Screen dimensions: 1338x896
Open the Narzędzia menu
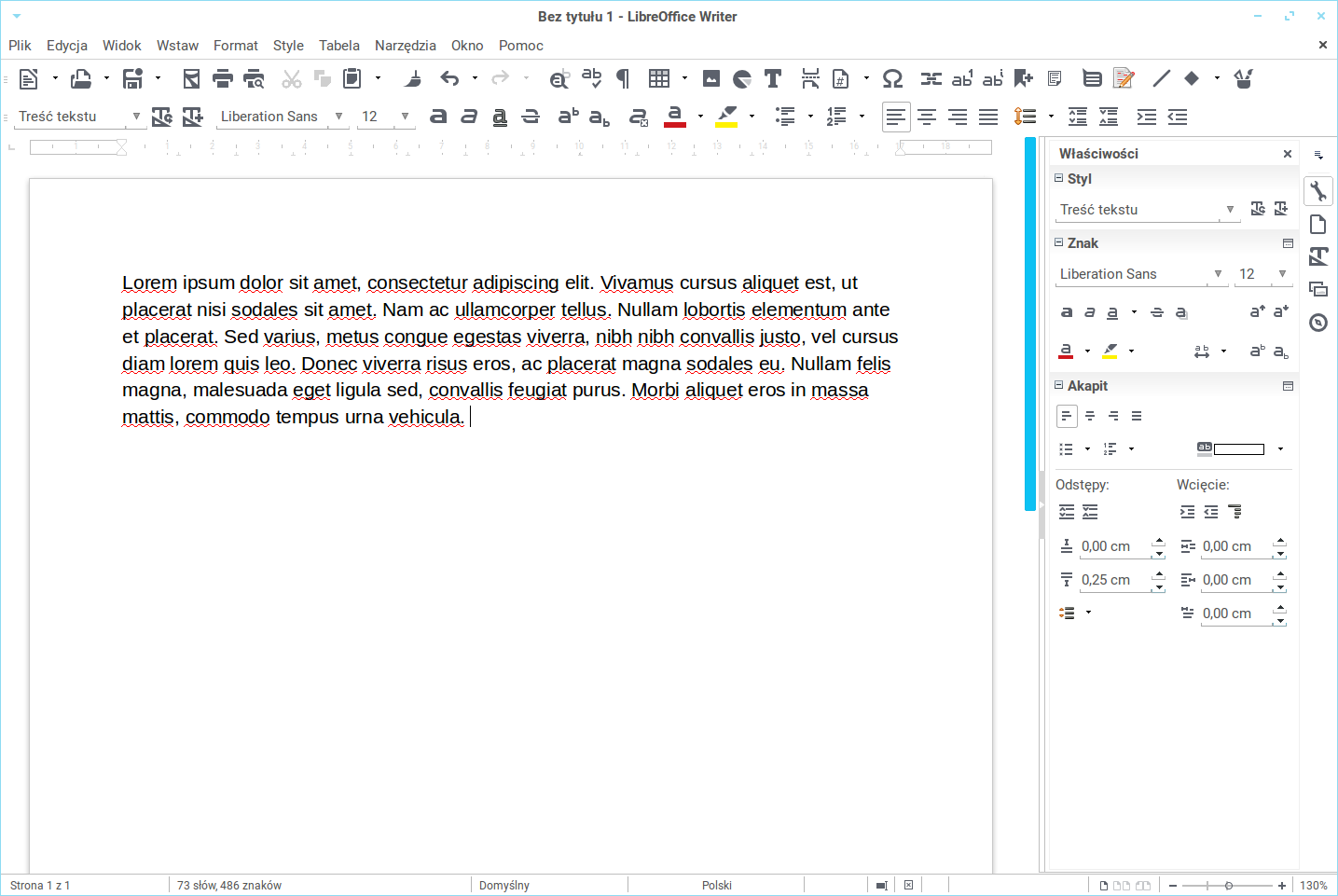tap(406, 46)
